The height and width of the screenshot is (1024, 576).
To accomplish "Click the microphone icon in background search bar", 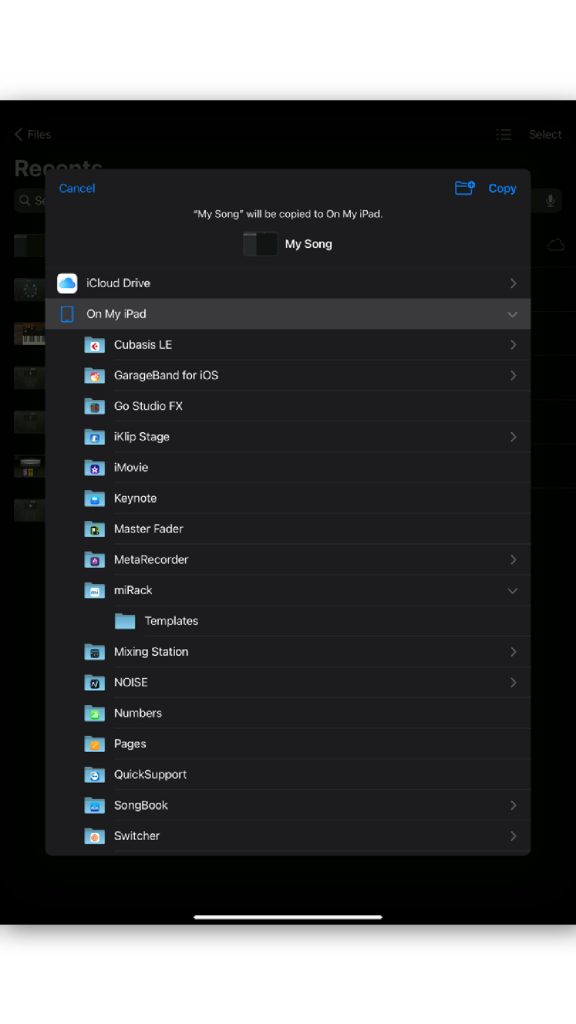I will [x=551, y=200].
